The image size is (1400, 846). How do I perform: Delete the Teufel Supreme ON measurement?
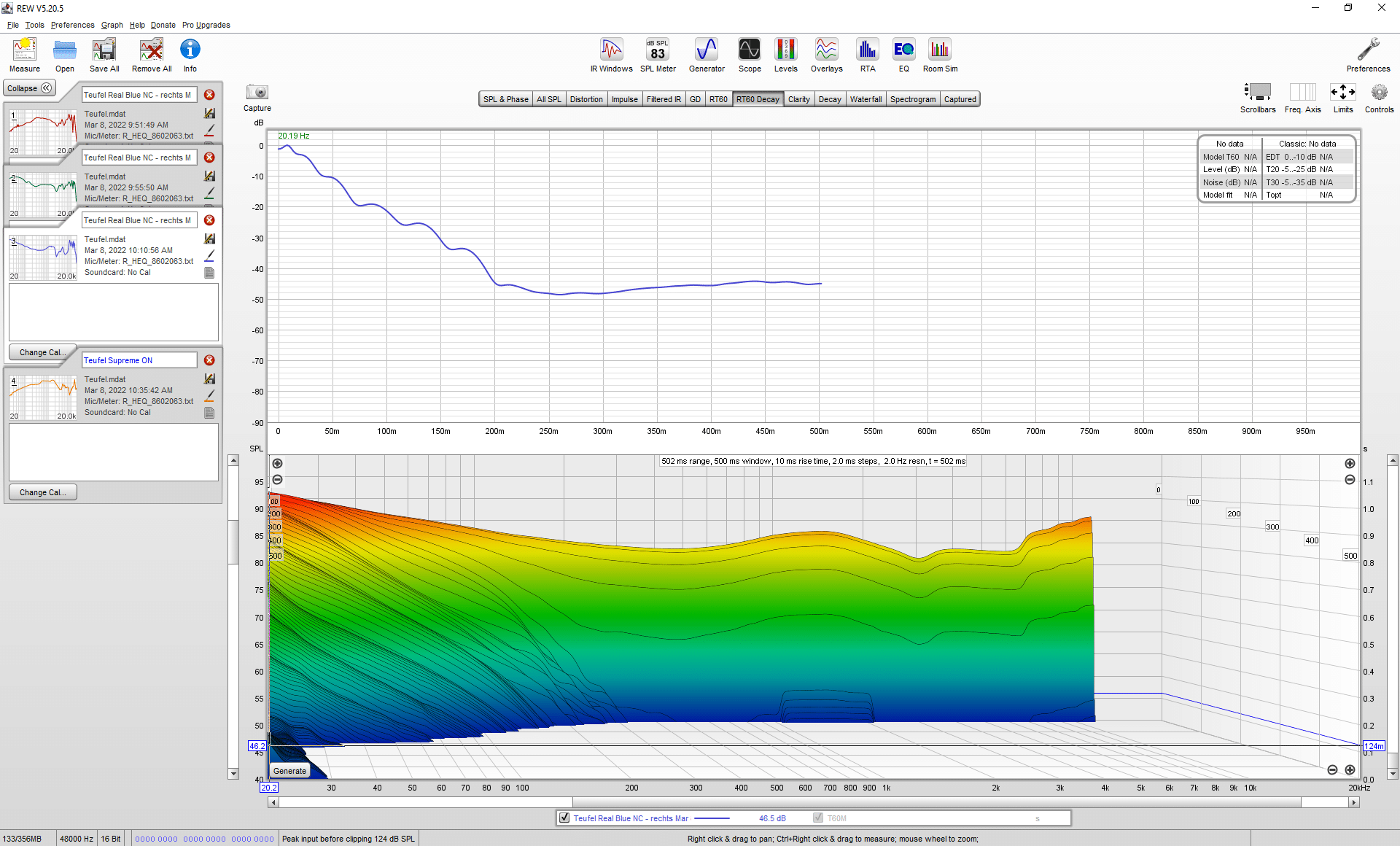pos(209,360)
